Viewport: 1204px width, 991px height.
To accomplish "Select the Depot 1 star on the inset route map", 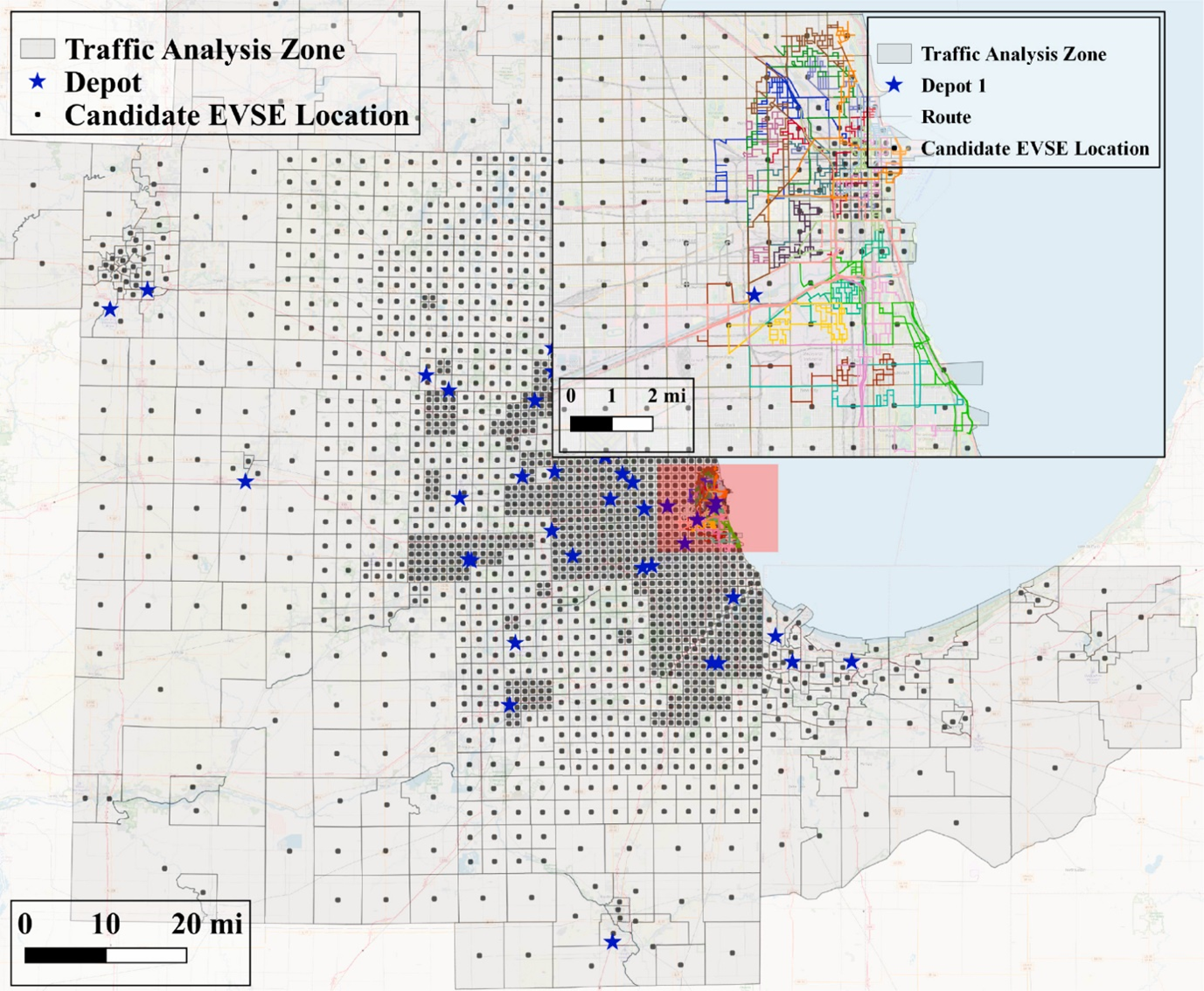I will [755, 296].
